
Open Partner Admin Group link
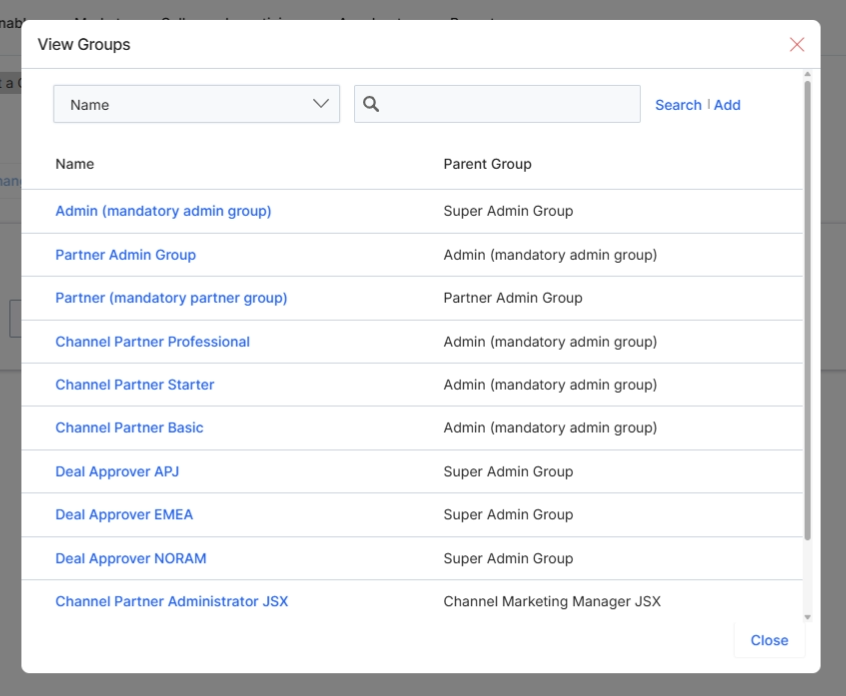pyautogui.click(x=125, y=255)
